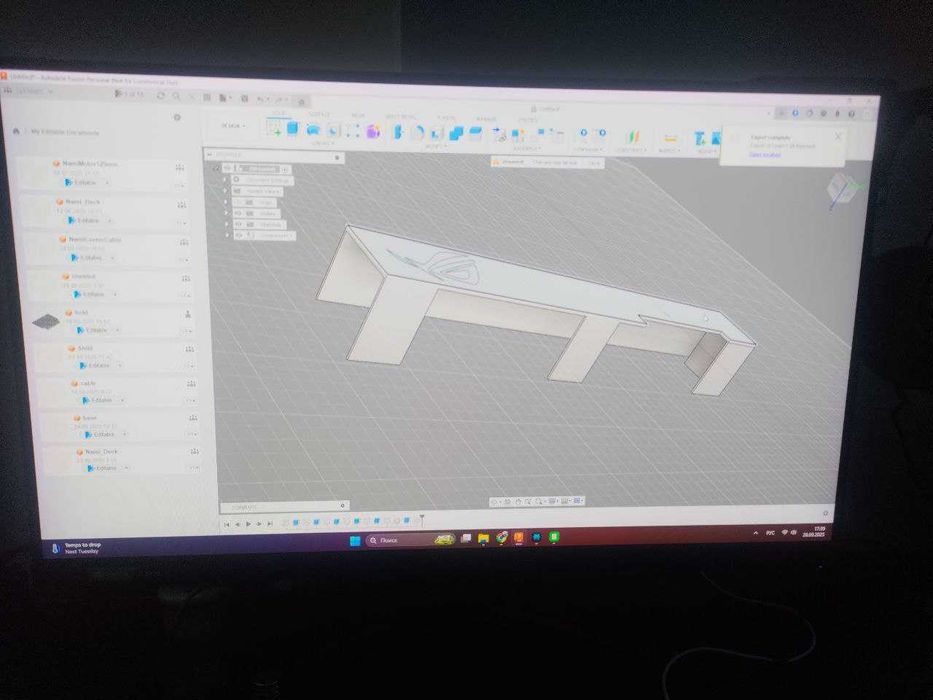This screenshot has width=933, height=700.
Task: Open the Assemble group dropdown
Action: (526, 149)
